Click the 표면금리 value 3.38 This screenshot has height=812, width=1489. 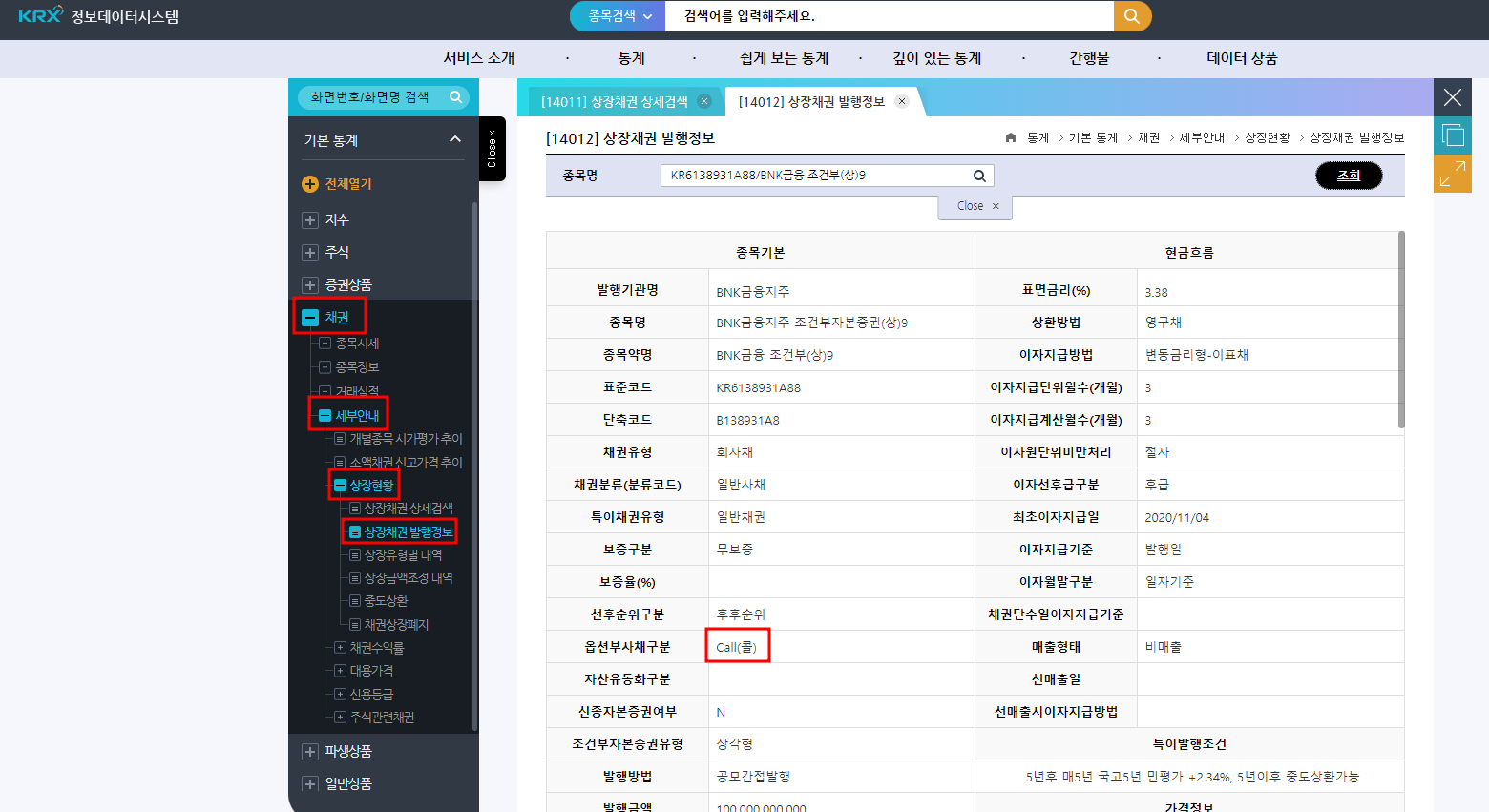[1156, 292]
